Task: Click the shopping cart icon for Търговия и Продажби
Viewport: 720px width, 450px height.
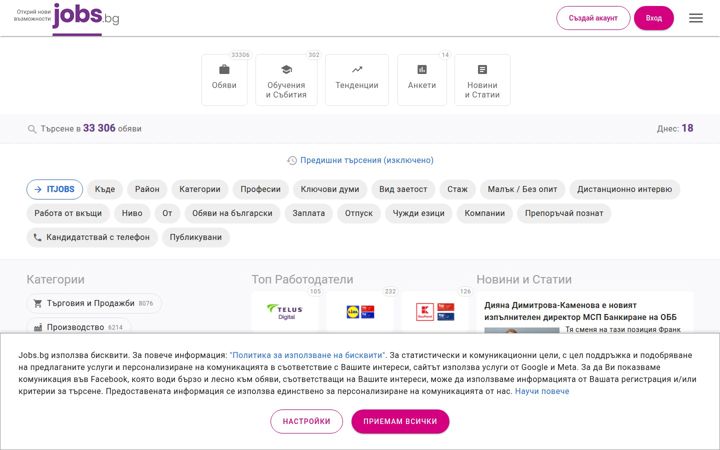Action: [38, 304]
